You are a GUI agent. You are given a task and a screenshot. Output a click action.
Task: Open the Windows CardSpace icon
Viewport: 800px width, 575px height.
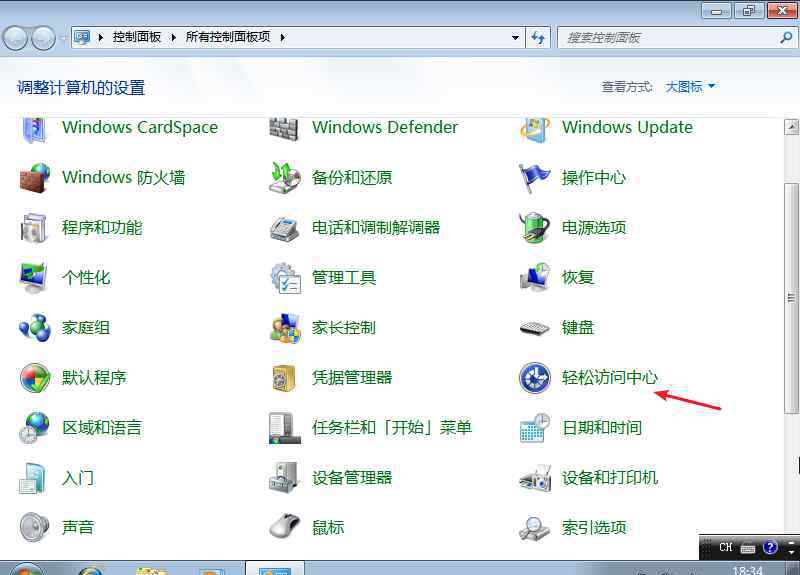(34, 130)
